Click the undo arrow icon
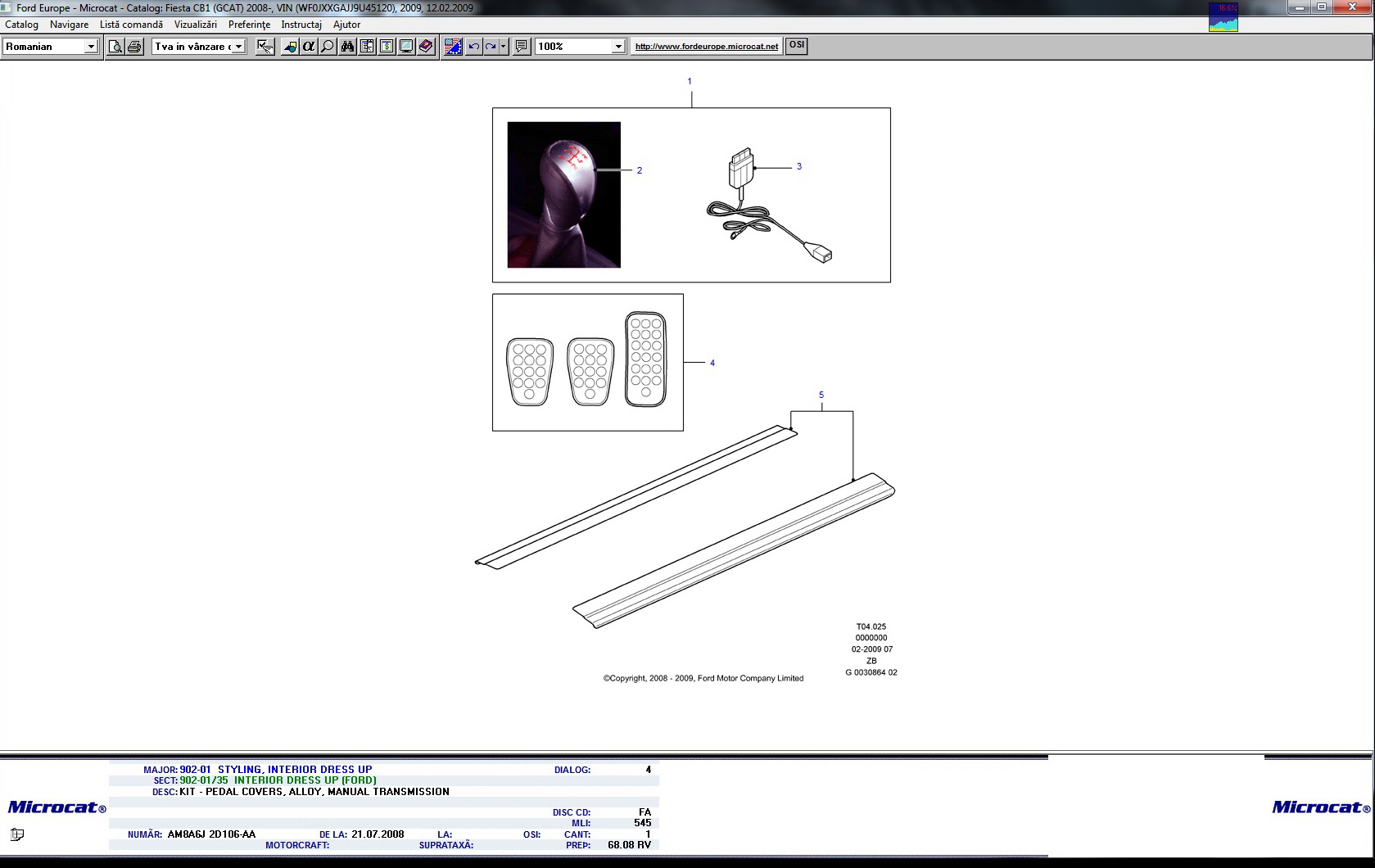The image size is (1375, 868). pos(473,47)
